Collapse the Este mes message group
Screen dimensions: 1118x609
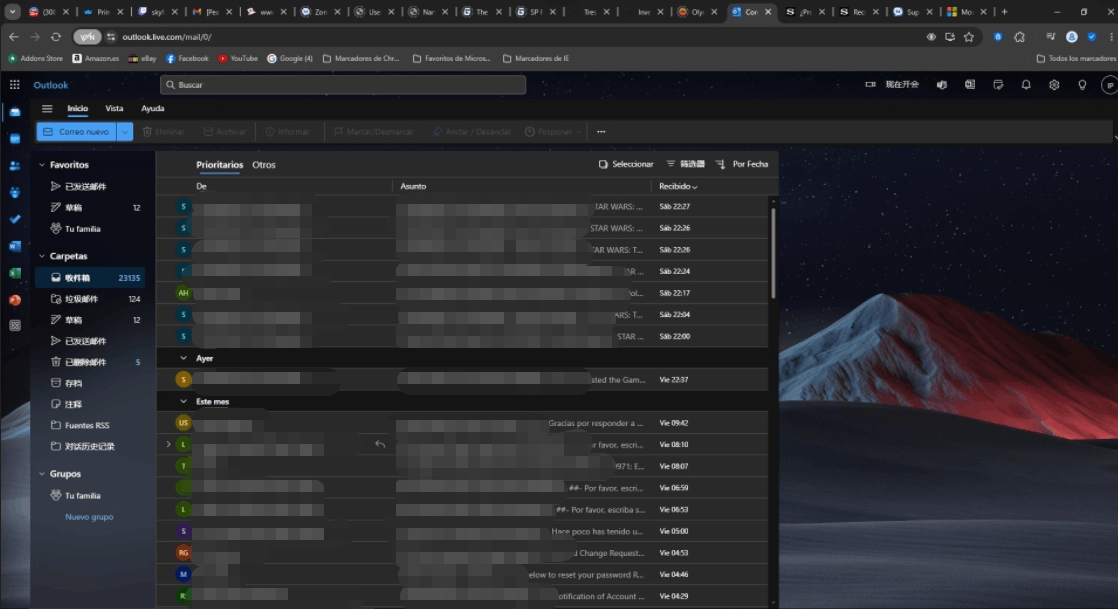183,401
